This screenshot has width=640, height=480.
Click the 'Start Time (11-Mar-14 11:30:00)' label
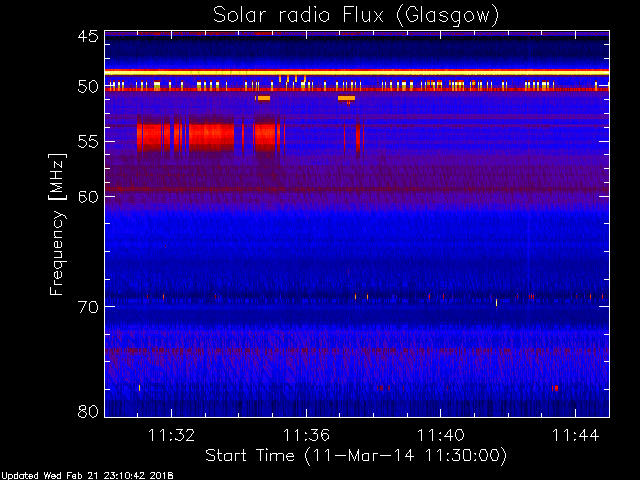coord(356,456)
